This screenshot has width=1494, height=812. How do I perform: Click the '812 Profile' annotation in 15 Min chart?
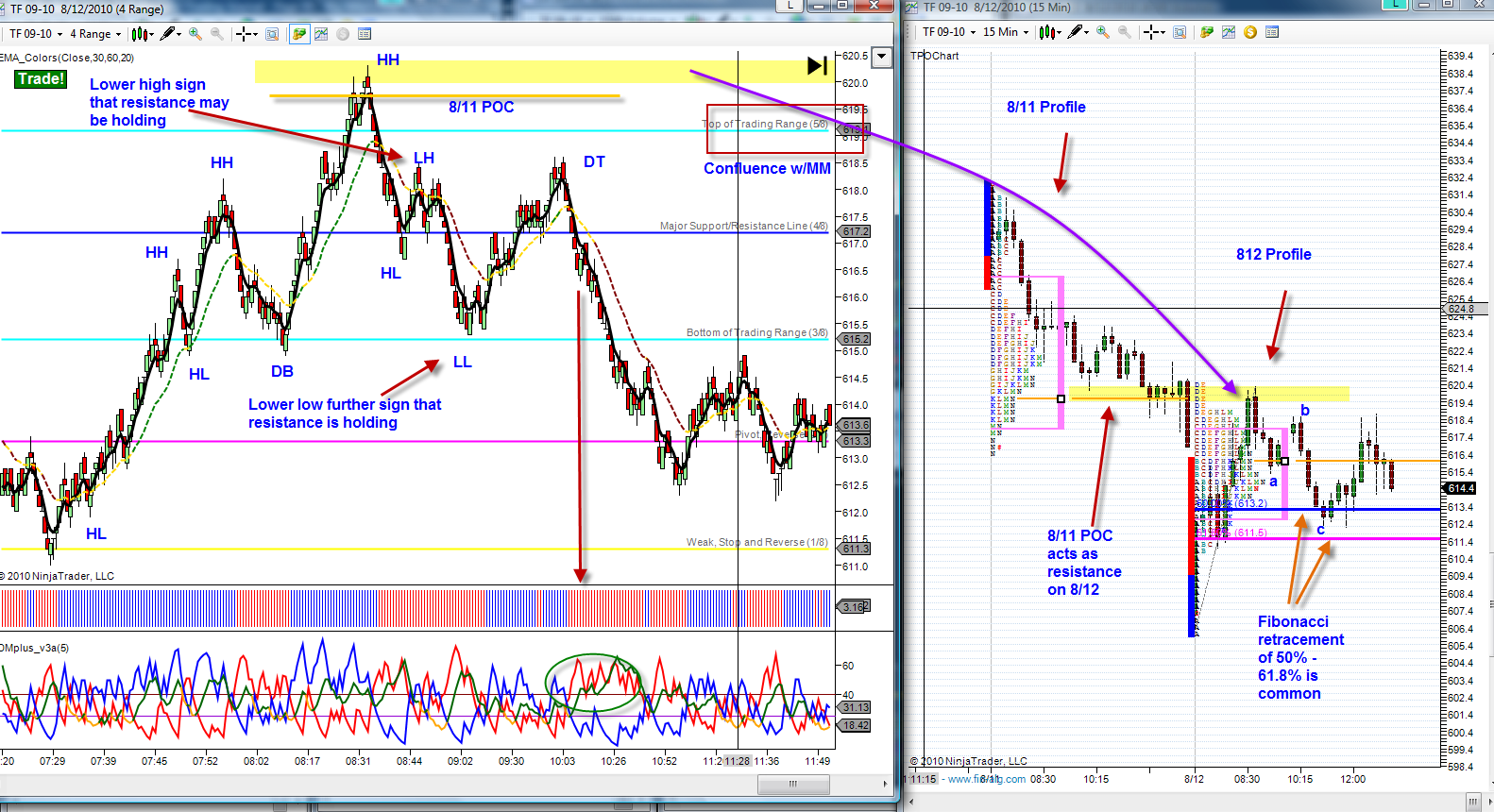point(1274,254)
